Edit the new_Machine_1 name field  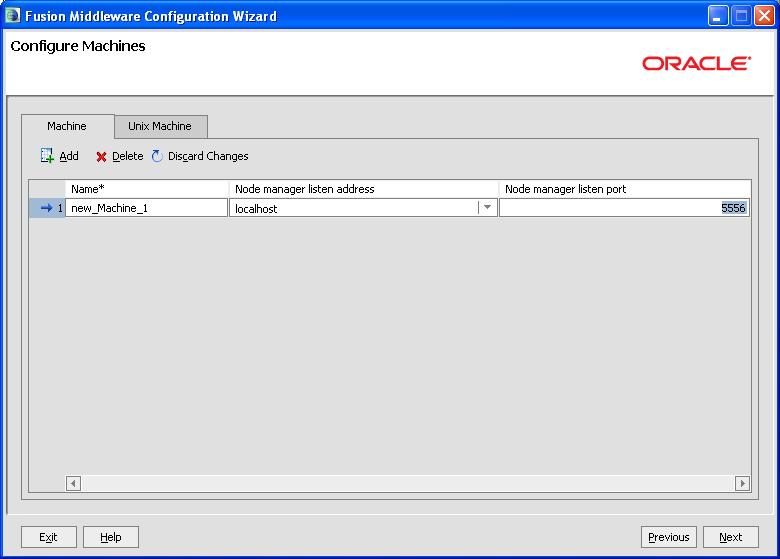point(146,208)
